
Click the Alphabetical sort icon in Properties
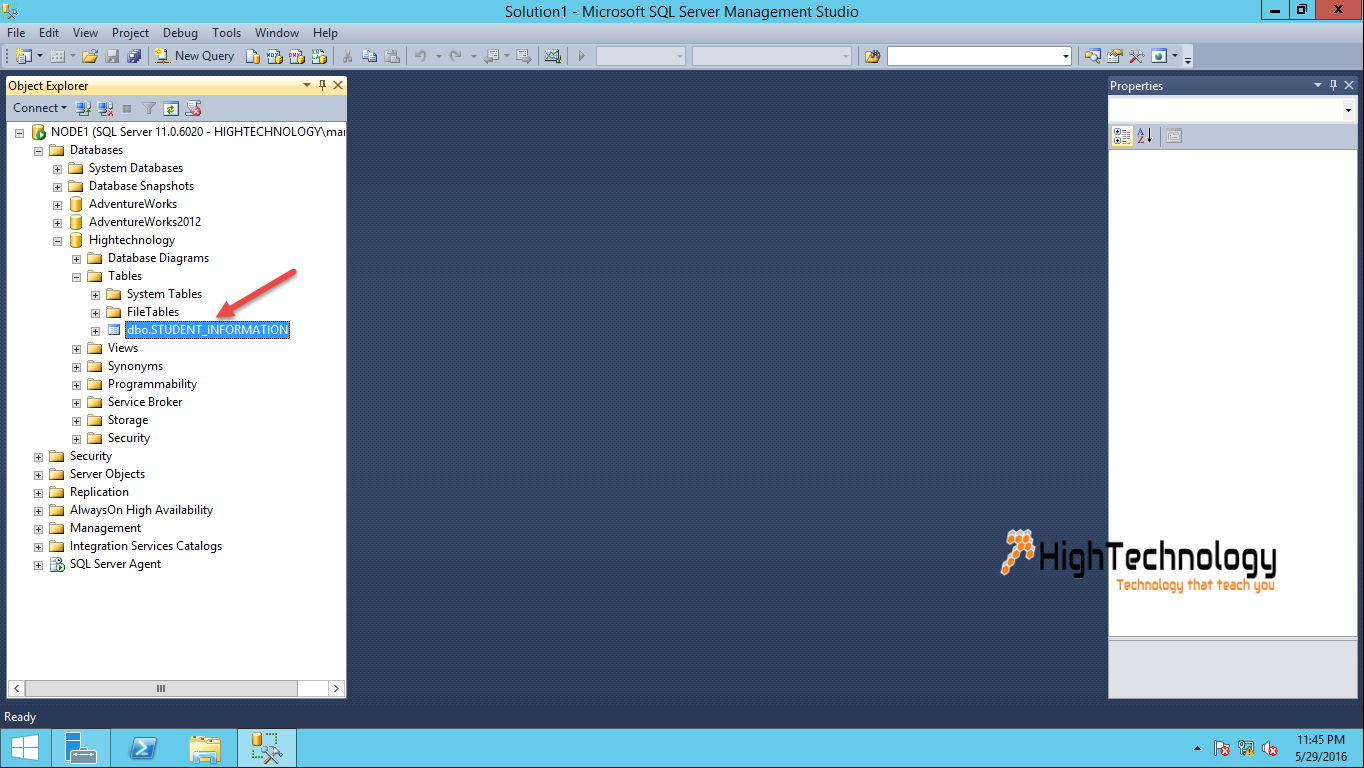1145,136
